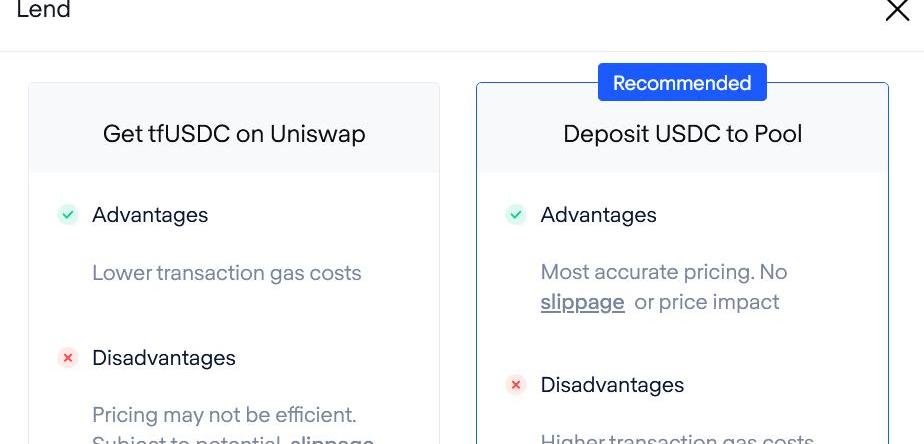The image size is (924, 444).
Task: Click the Lend dialog title
Action: pos(43,11)
